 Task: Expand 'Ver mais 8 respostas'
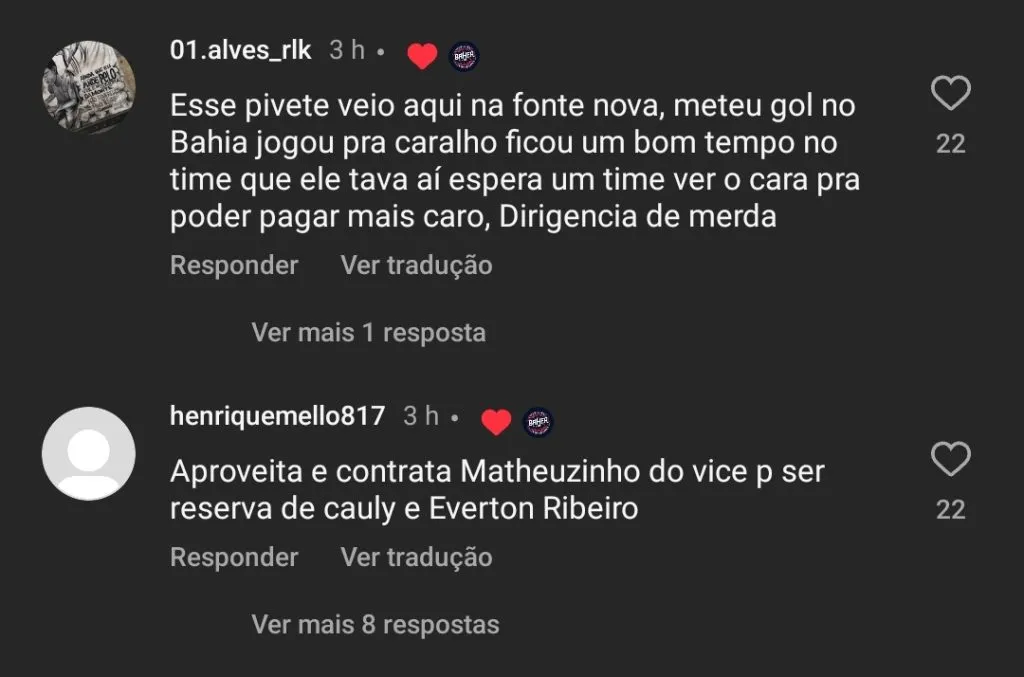coord(375,625)
